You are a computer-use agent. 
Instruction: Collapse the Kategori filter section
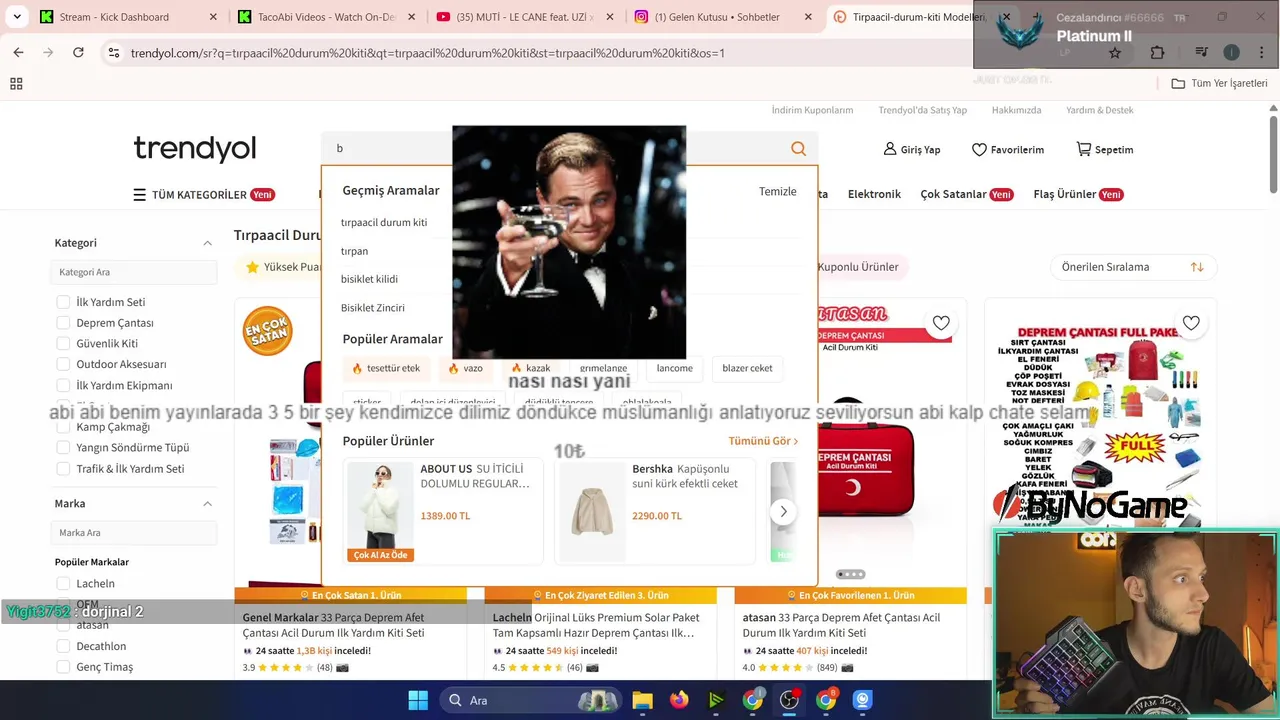[207, 243]
